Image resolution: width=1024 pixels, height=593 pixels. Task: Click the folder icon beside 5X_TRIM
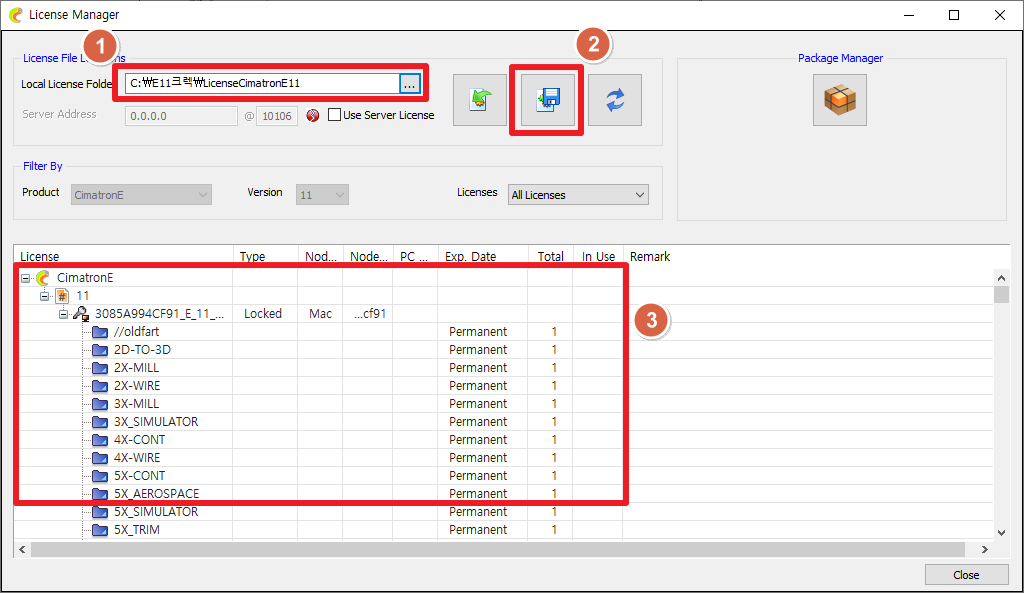coord(100,530)
